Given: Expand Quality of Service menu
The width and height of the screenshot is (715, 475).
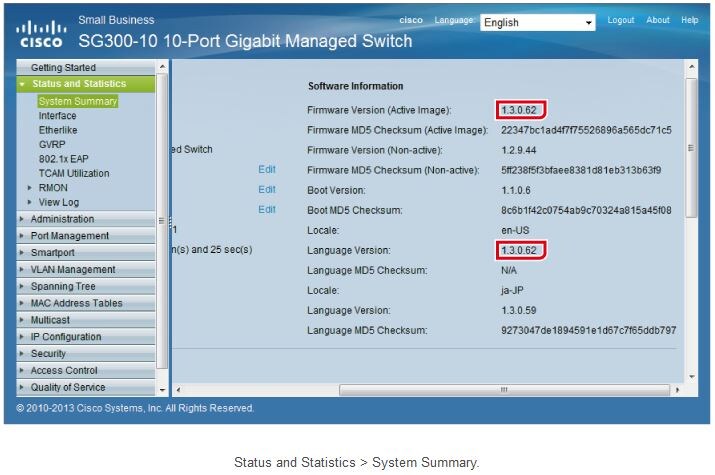Looking at the screenshot, I should pyautogui.click(x=67, y=387).
